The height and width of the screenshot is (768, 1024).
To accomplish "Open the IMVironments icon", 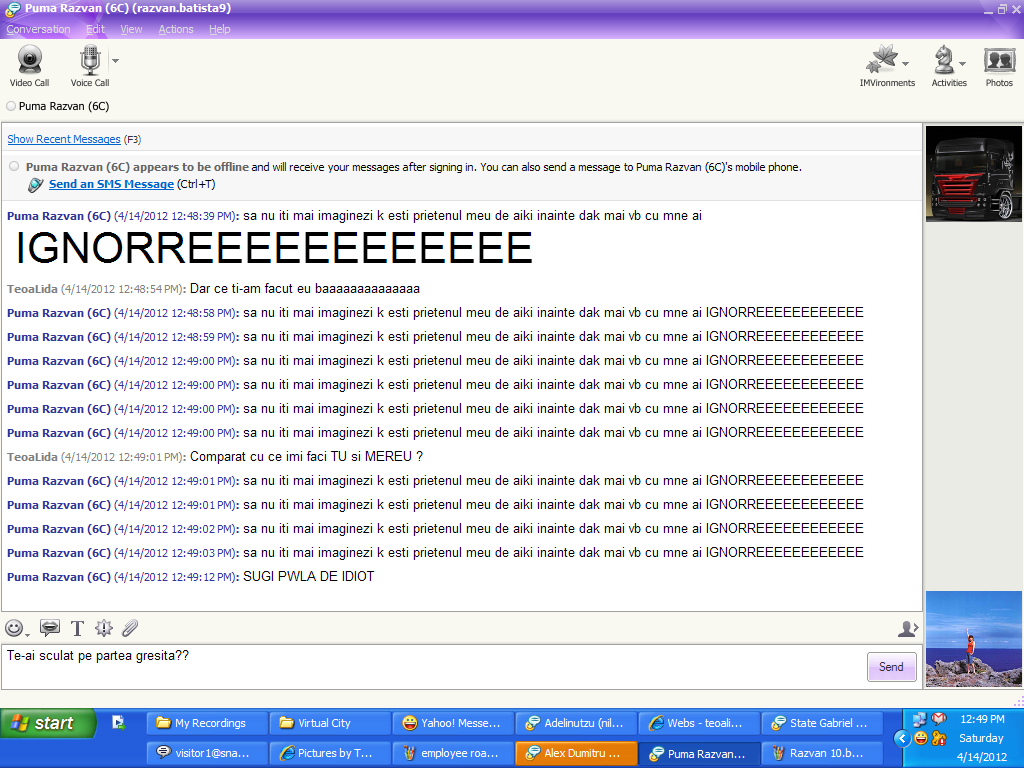I will [x=882, y=59].
